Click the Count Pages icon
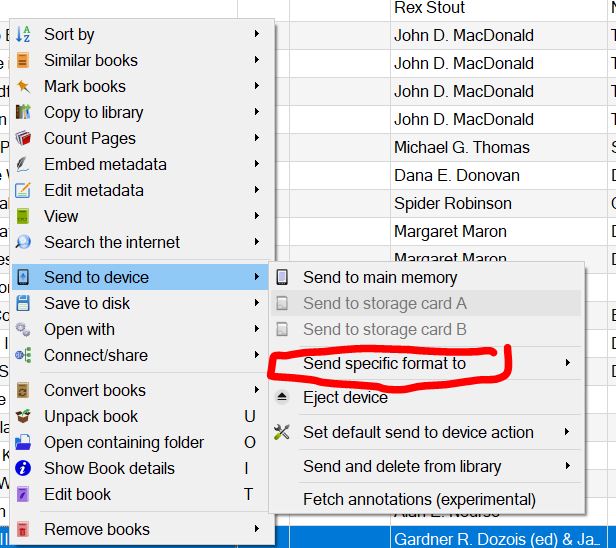Image resolution: width=616 pixels, height=548 pixels. pyautogui.click(x=24, y=138)
